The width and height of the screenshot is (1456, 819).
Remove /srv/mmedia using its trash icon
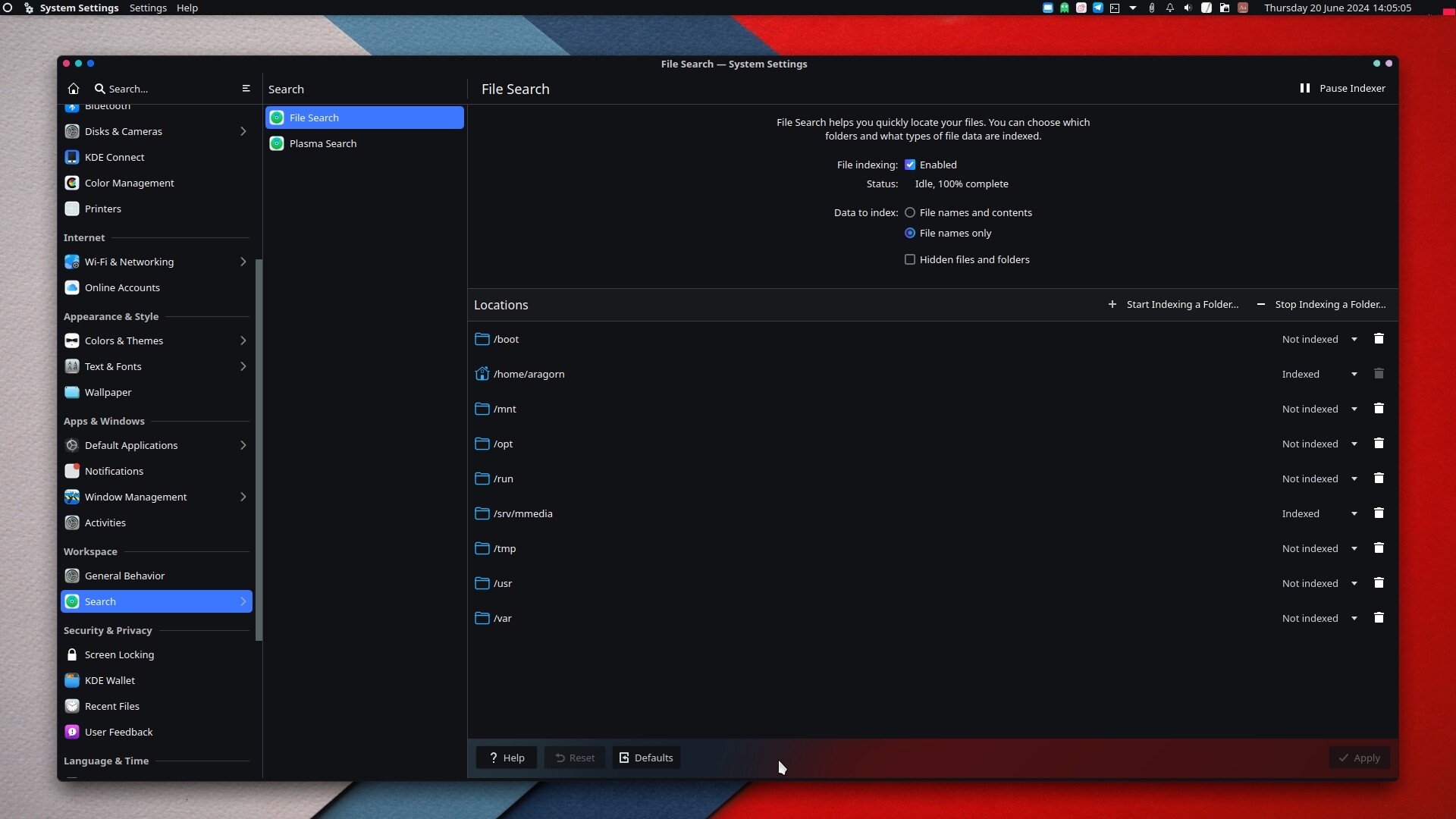point(1379,513)
